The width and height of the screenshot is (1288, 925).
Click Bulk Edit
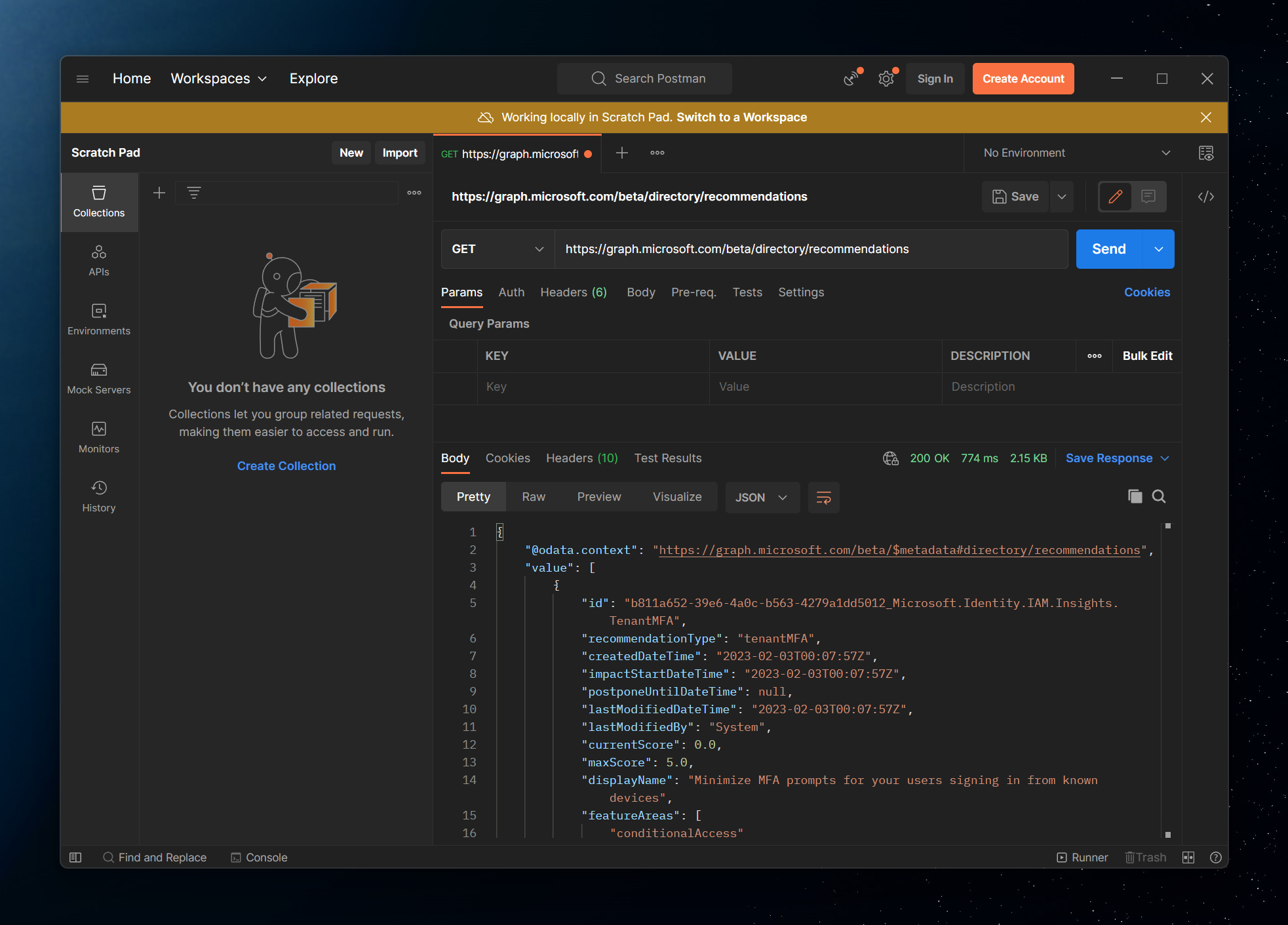click(1148, 356)
